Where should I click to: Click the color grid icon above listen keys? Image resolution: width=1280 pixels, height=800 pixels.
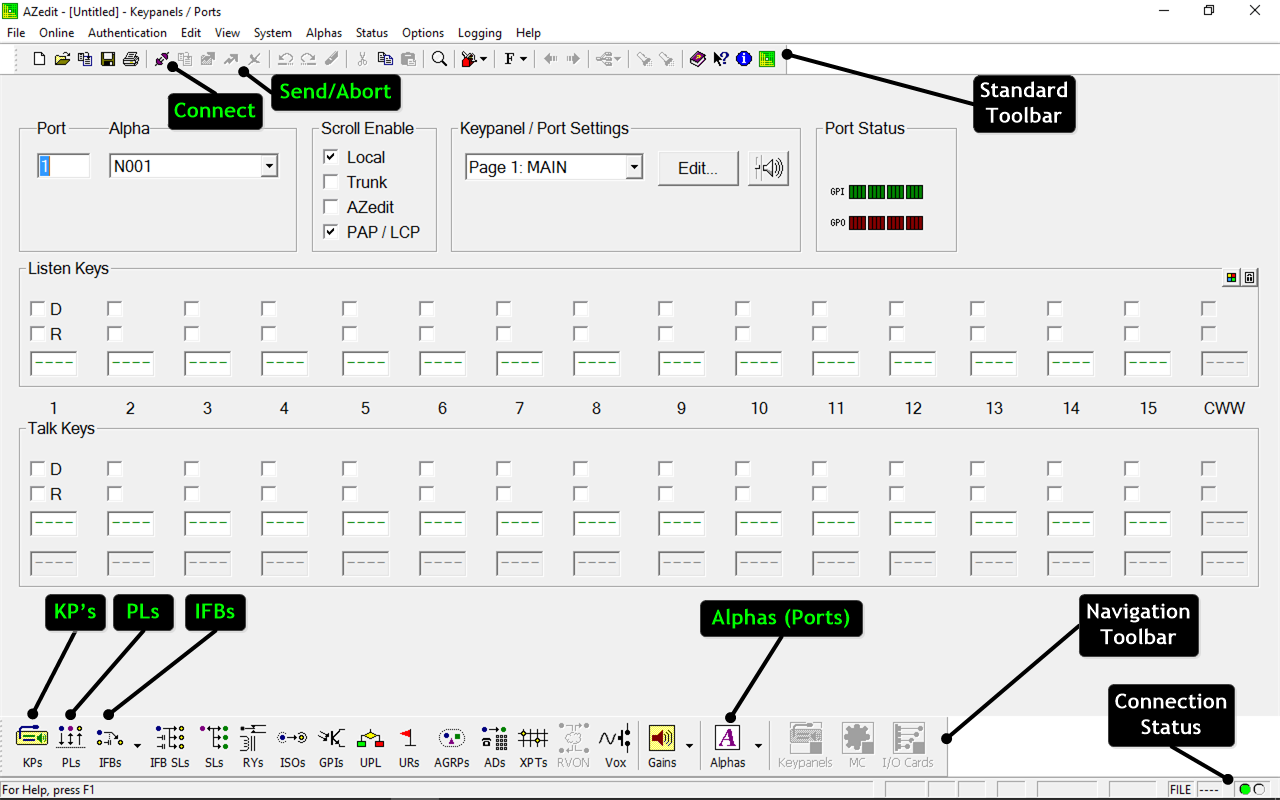click(x=1232, y=277)
